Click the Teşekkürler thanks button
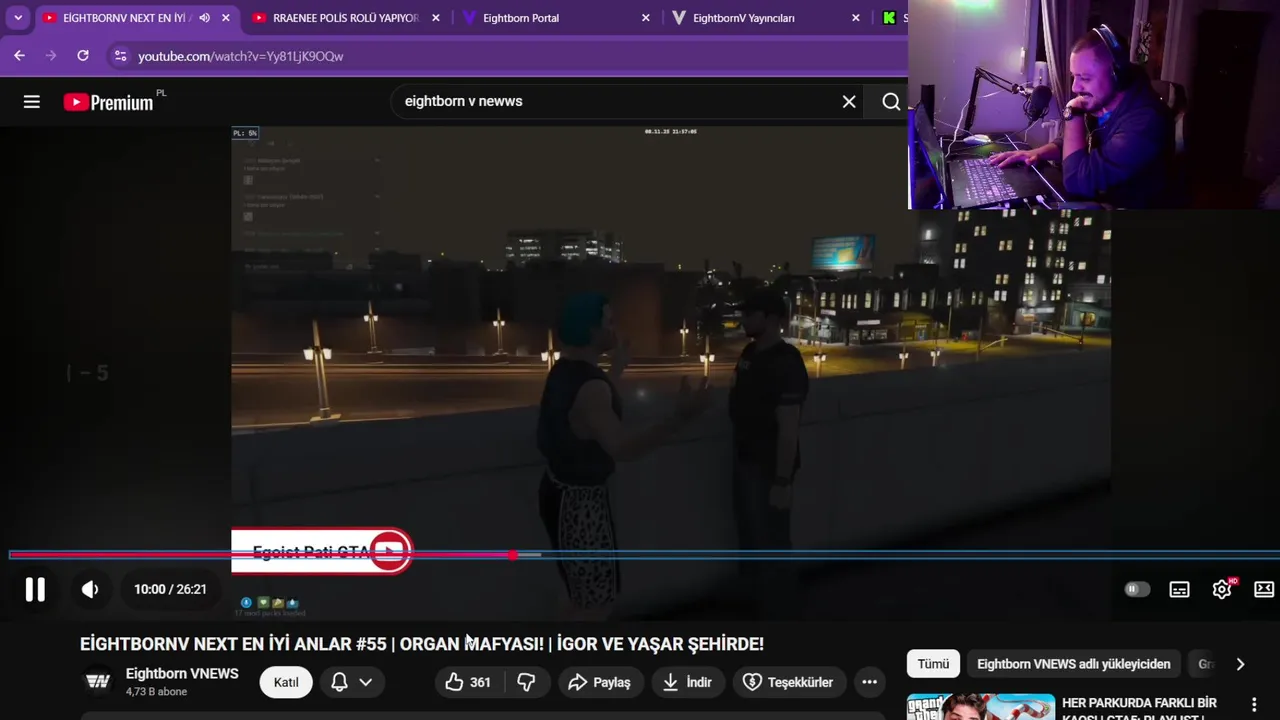This screenshot has height=720, width=1280. coord(789,682)
